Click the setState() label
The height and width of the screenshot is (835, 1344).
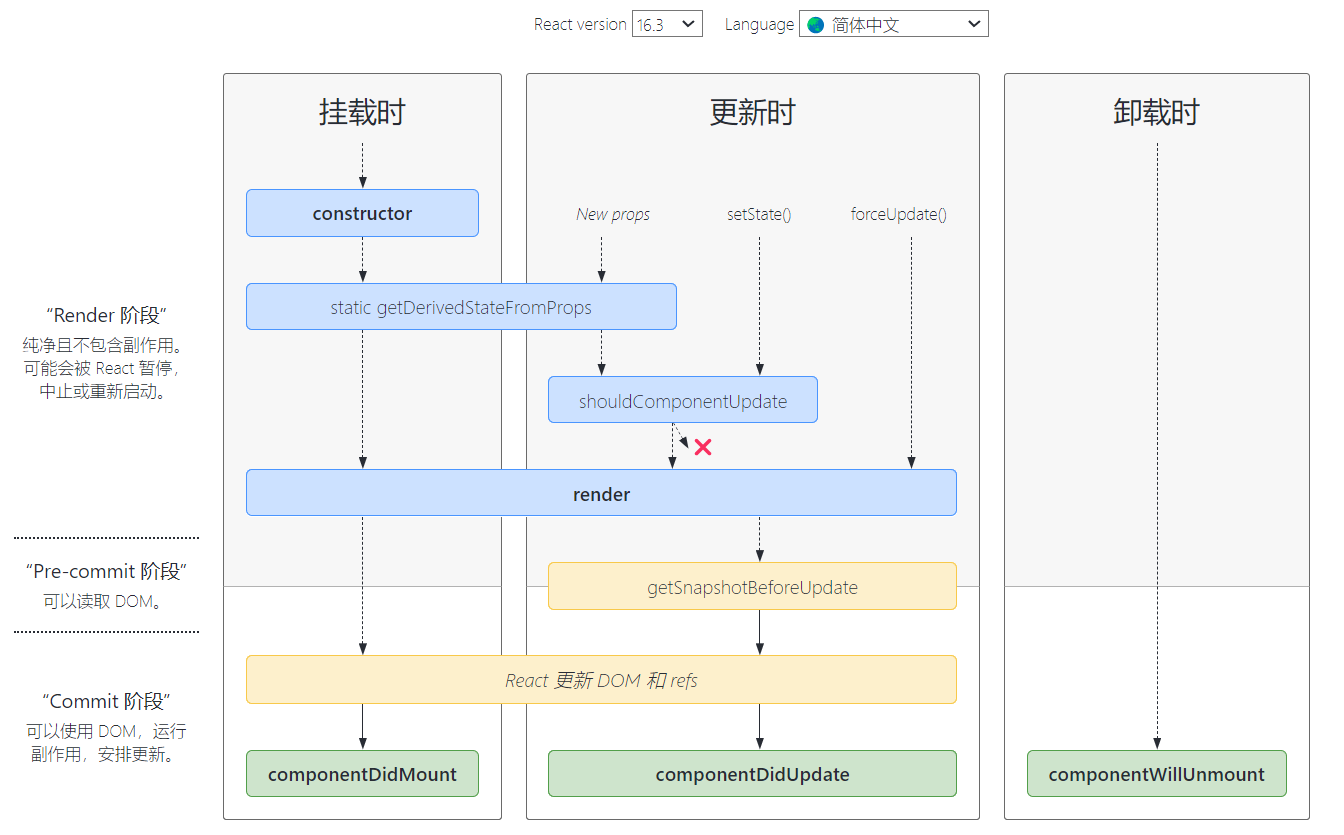[x=759, y=214]
